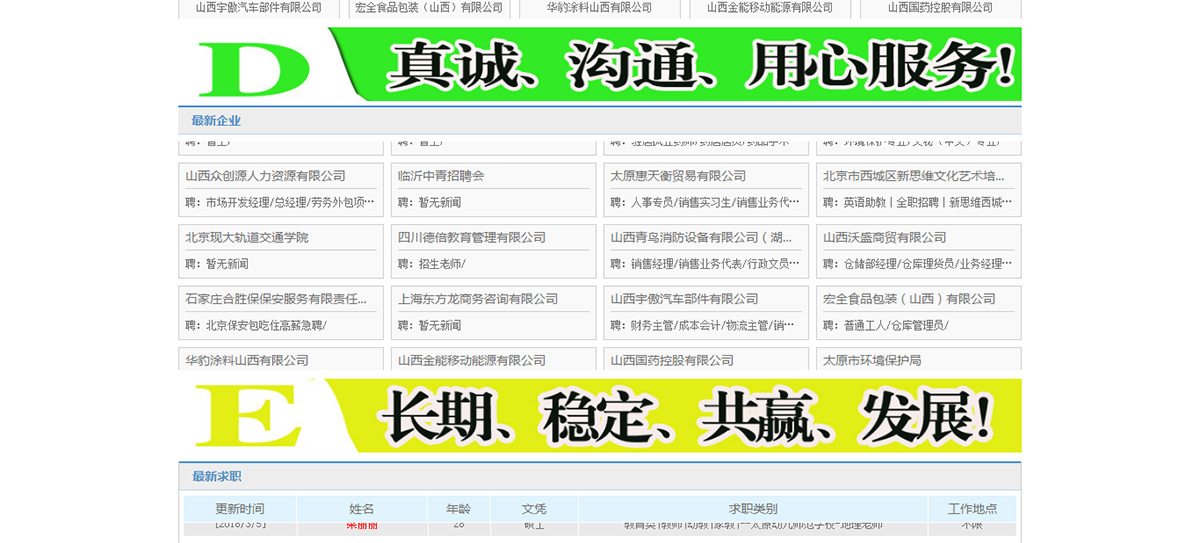1200x543 pixels.
Task: Open 北京现大轨道交通学院 listing
Action: 247,238
